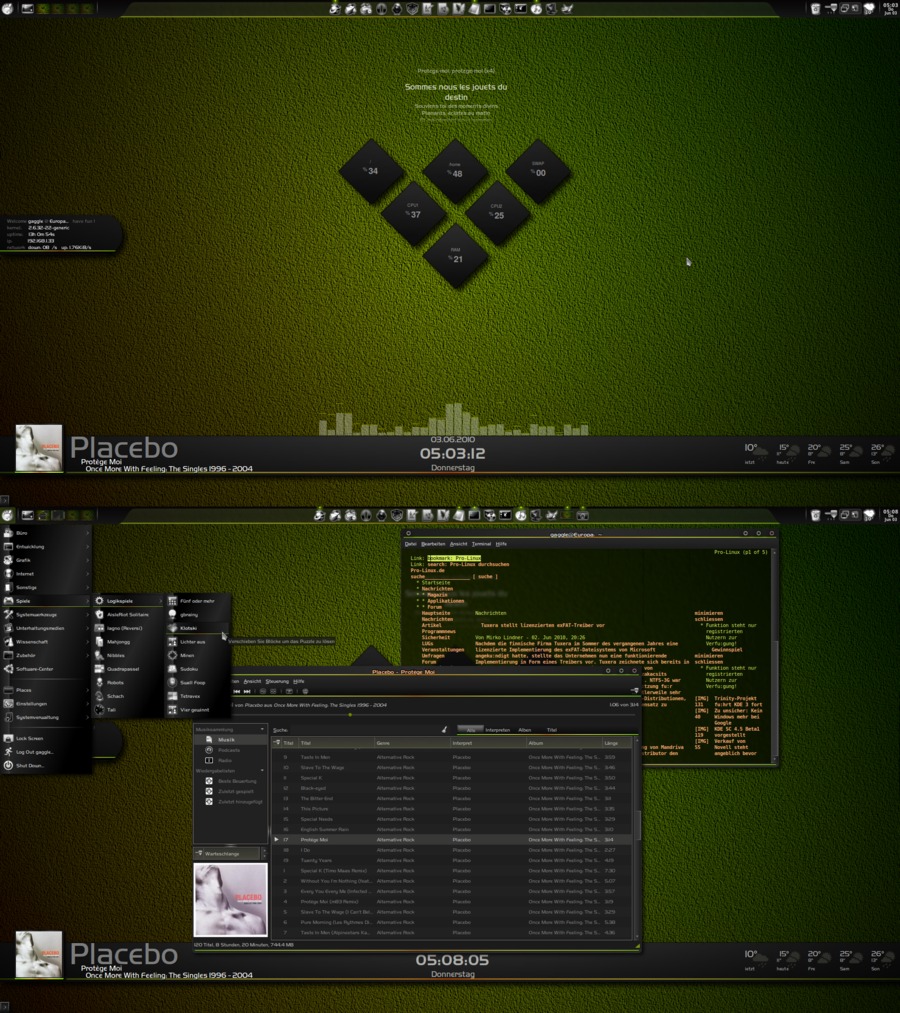Click the Zuletzt hinzugefügt playlist icon

coord(209,802)
